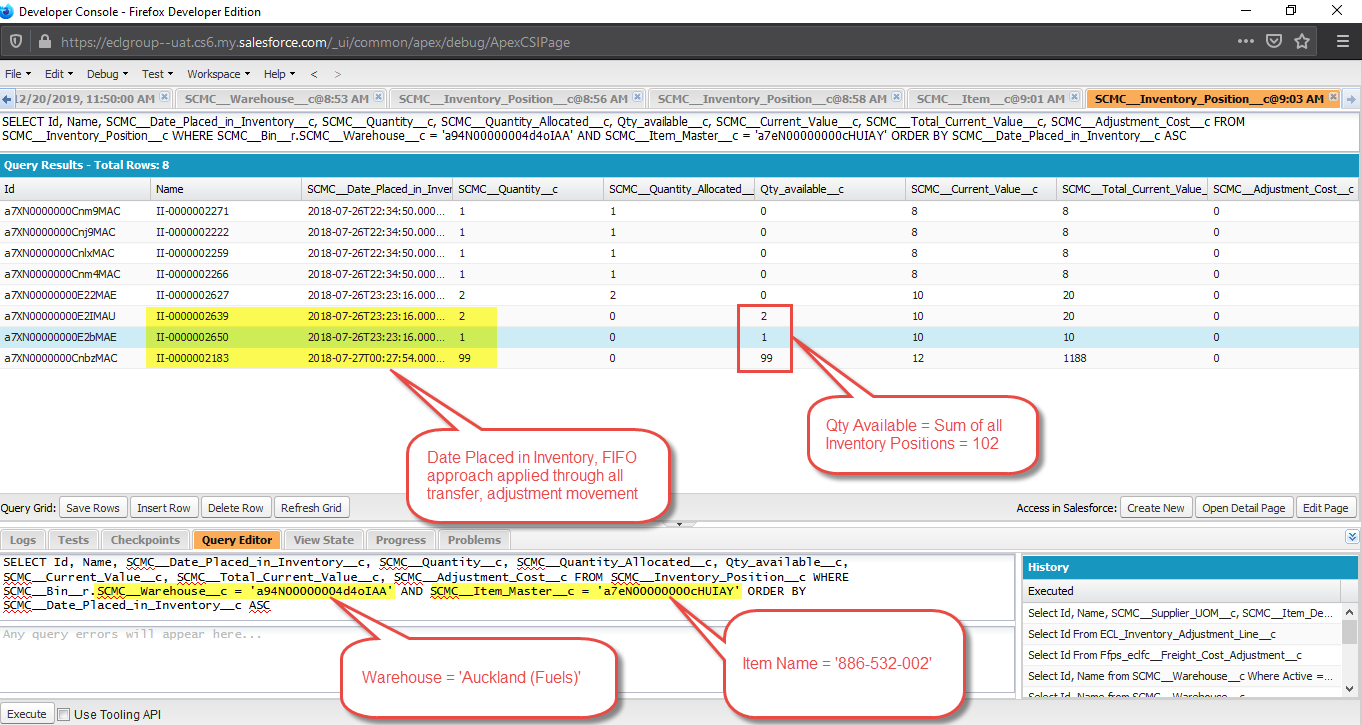Click the tracking protection shield icon
The height and width of the screenshot is (725, 1362).
tap(17, 42)
